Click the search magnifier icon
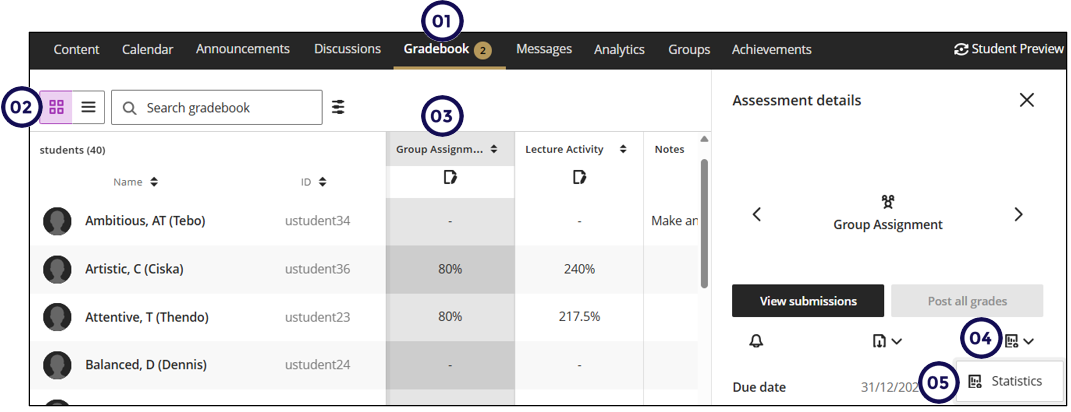This screenshot has width=1071, height=412. (x=128, y=108)
